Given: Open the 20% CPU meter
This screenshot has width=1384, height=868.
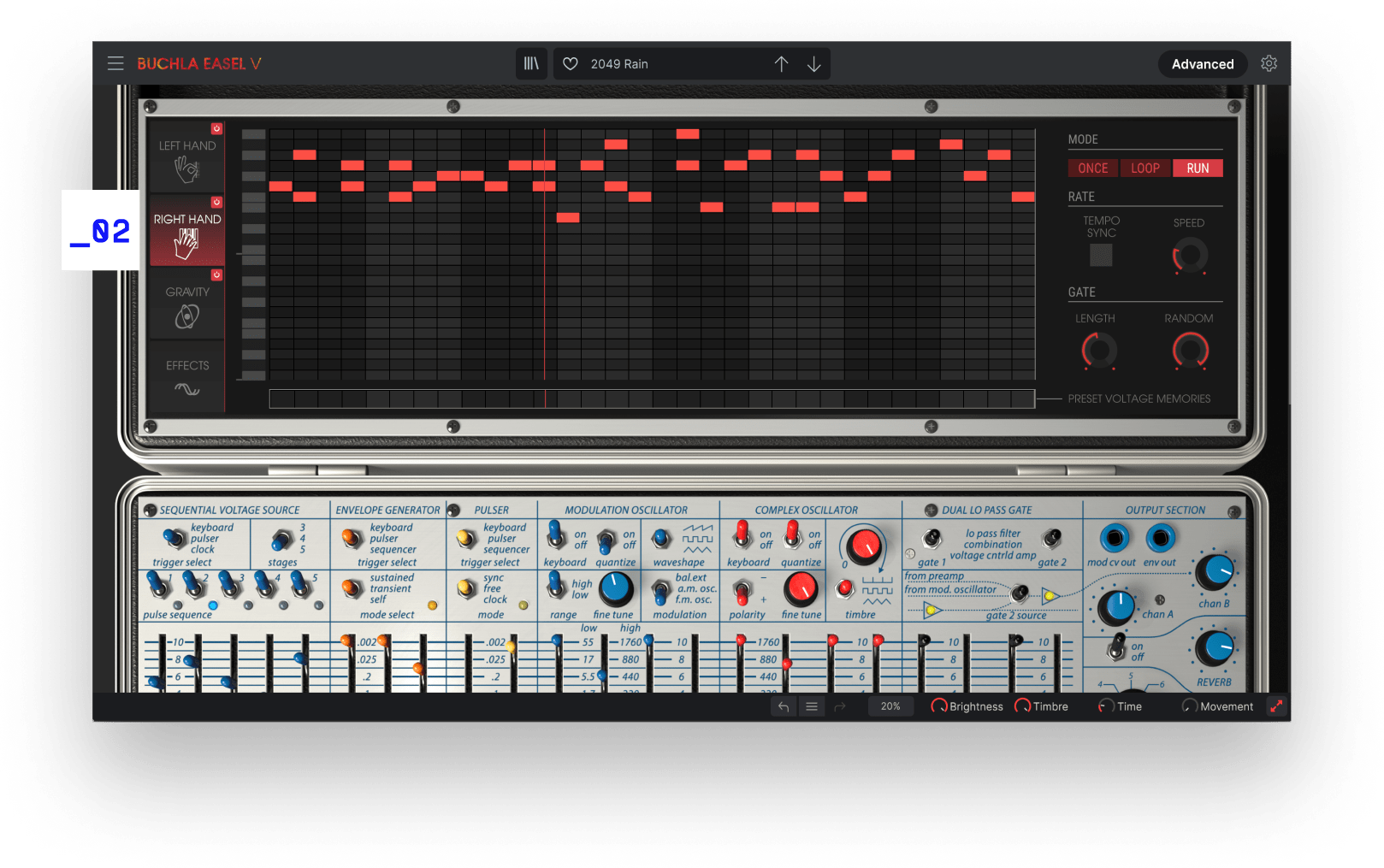Looking at the screenshot, I should click(890, 706).
